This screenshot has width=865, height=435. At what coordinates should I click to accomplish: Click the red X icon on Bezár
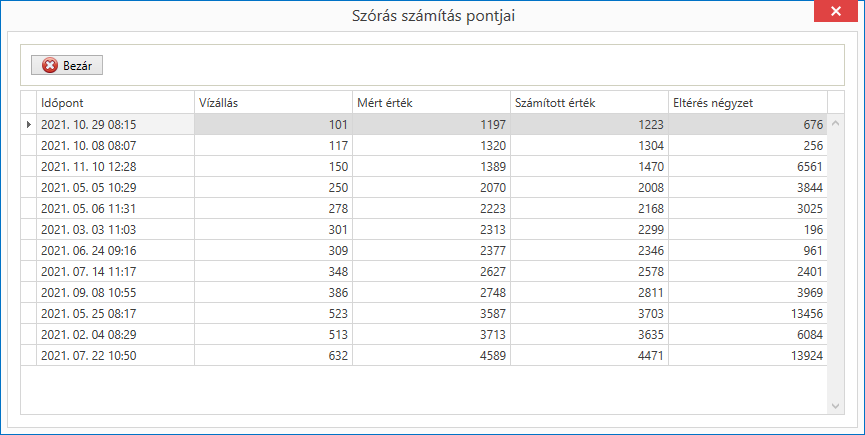click(x=50, y=66)
